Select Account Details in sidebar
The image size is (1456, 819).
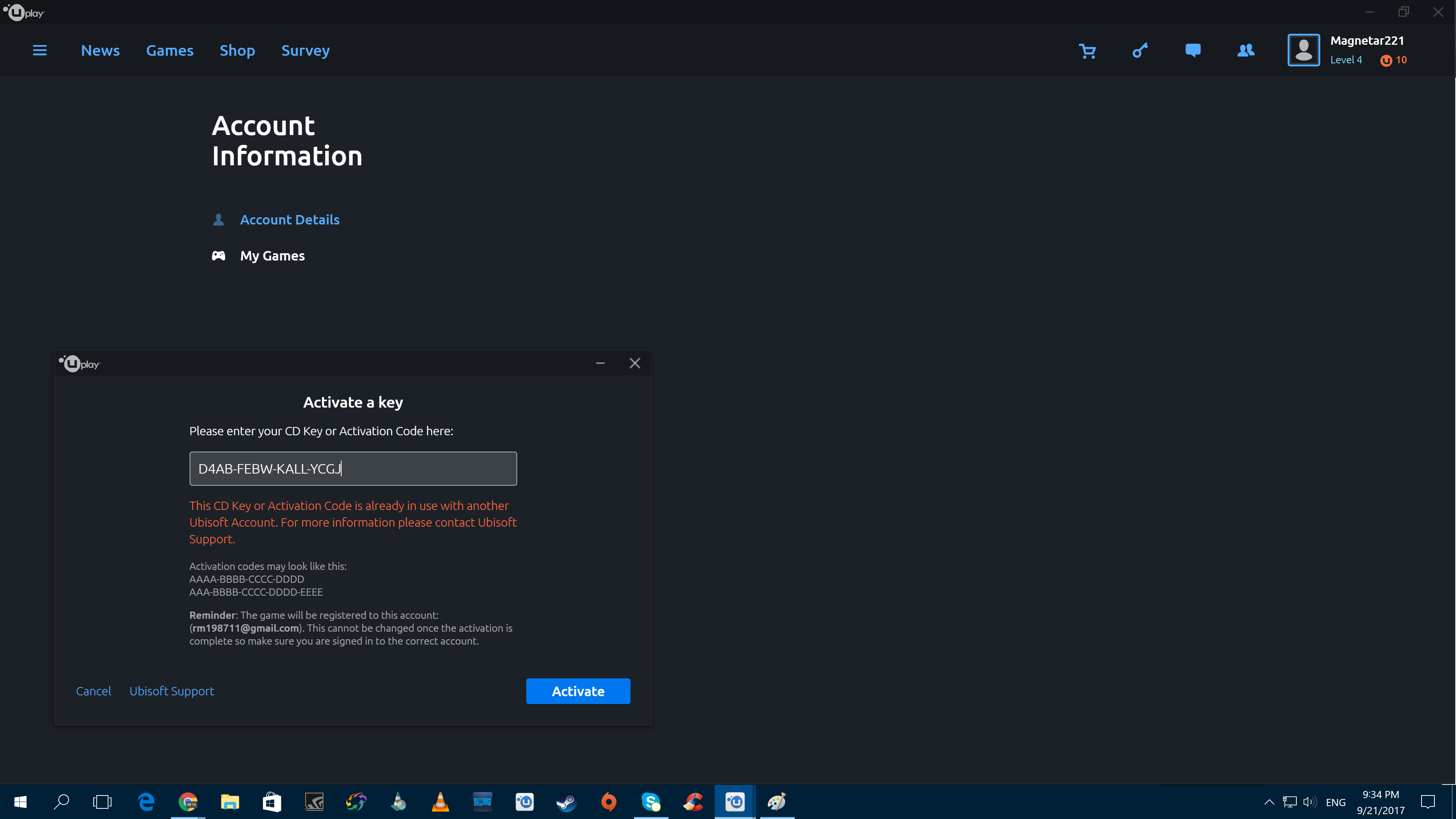point(289,219)
